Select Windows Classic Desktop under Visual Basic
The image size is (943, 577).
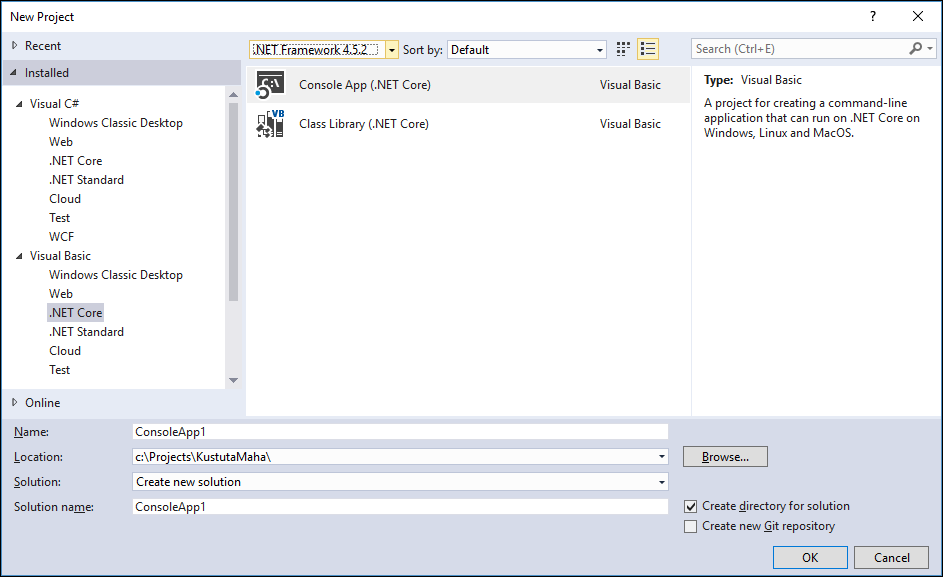115,275
